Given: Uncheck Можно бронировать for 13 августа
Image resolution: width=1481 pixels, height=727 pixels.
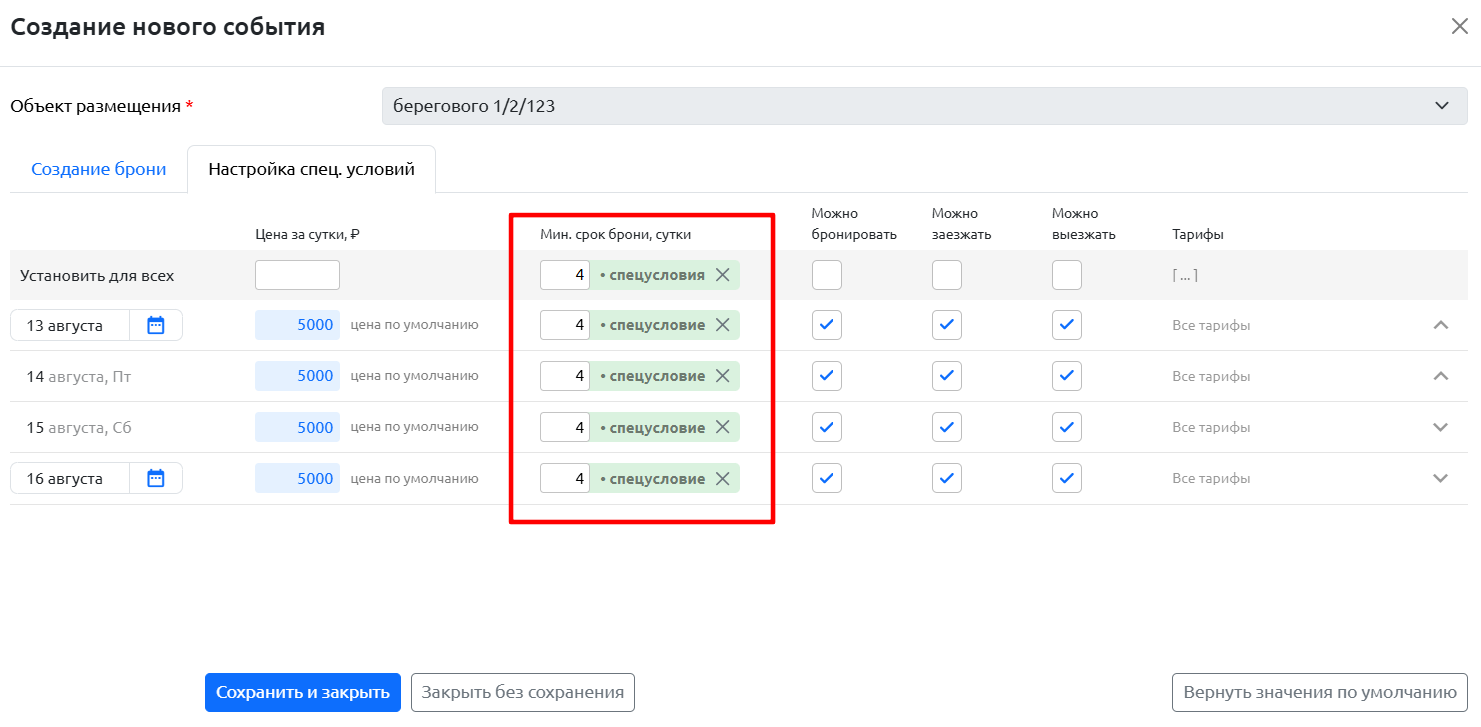Looking at the screenshot, I should click(x=827, y=325).
